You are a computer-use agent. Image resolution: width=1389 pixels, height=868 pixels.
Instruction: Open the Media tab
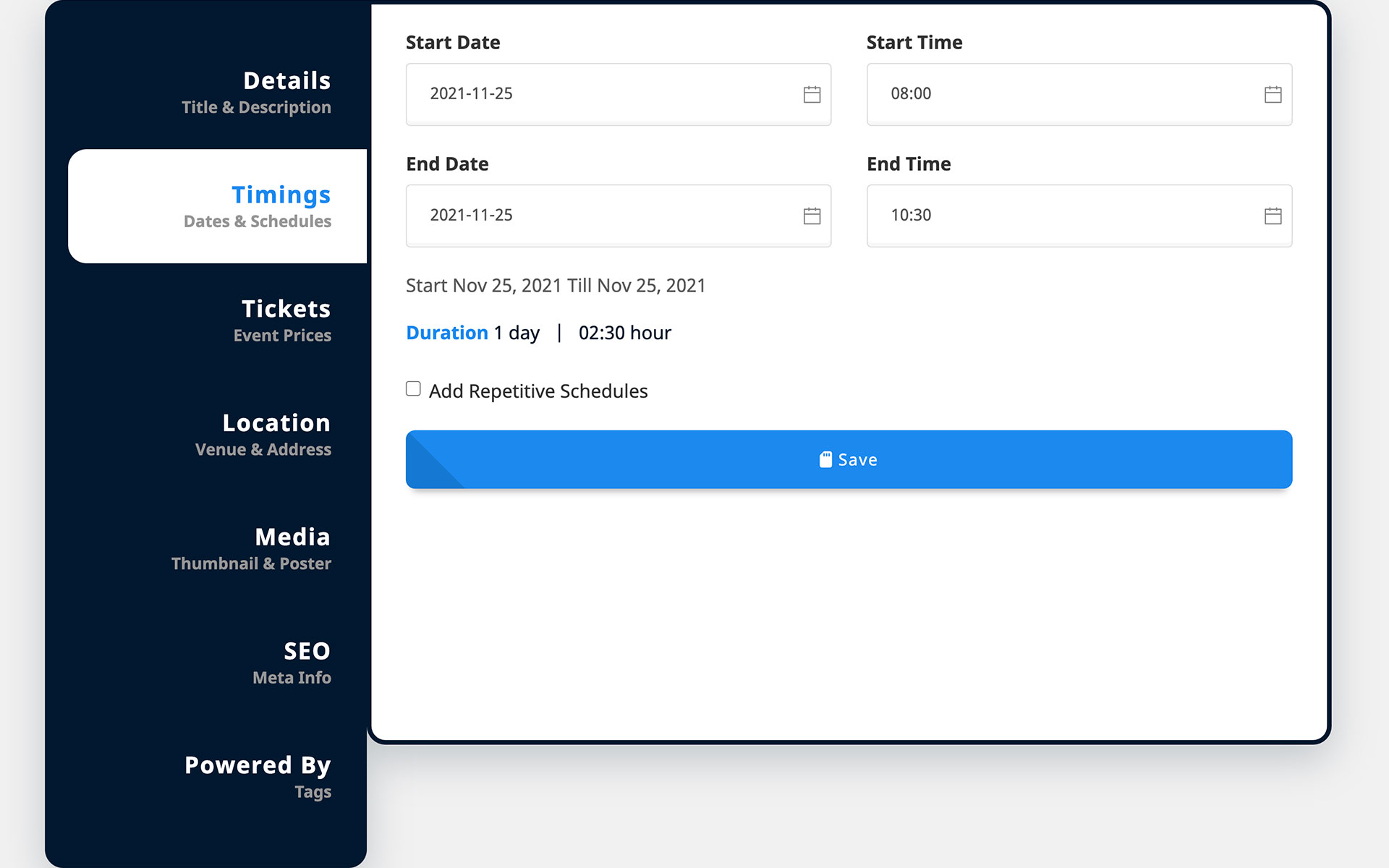click(x=252, y=548)
